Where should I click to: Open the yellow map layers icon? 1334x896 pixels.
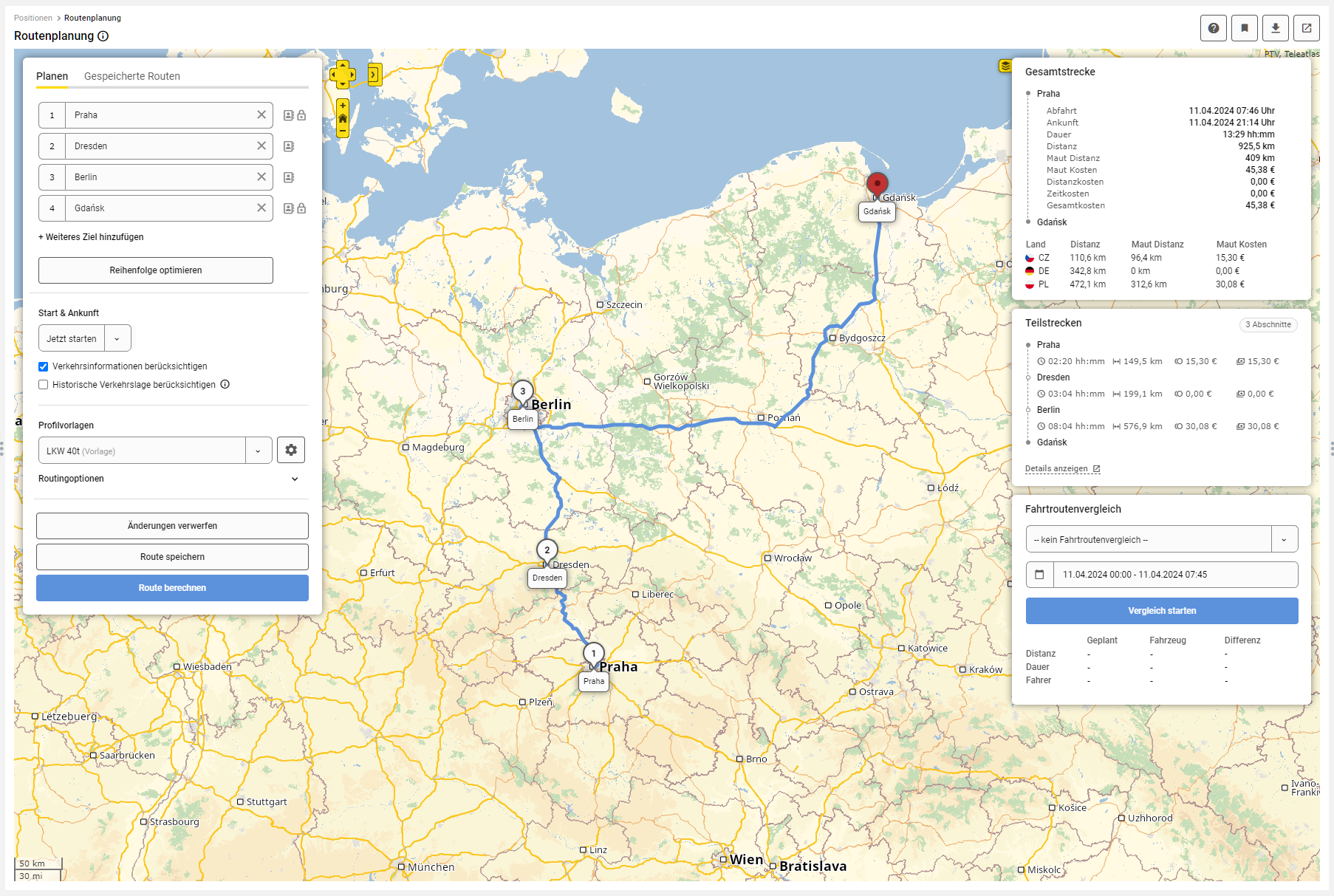click(x=1005, y=66)
